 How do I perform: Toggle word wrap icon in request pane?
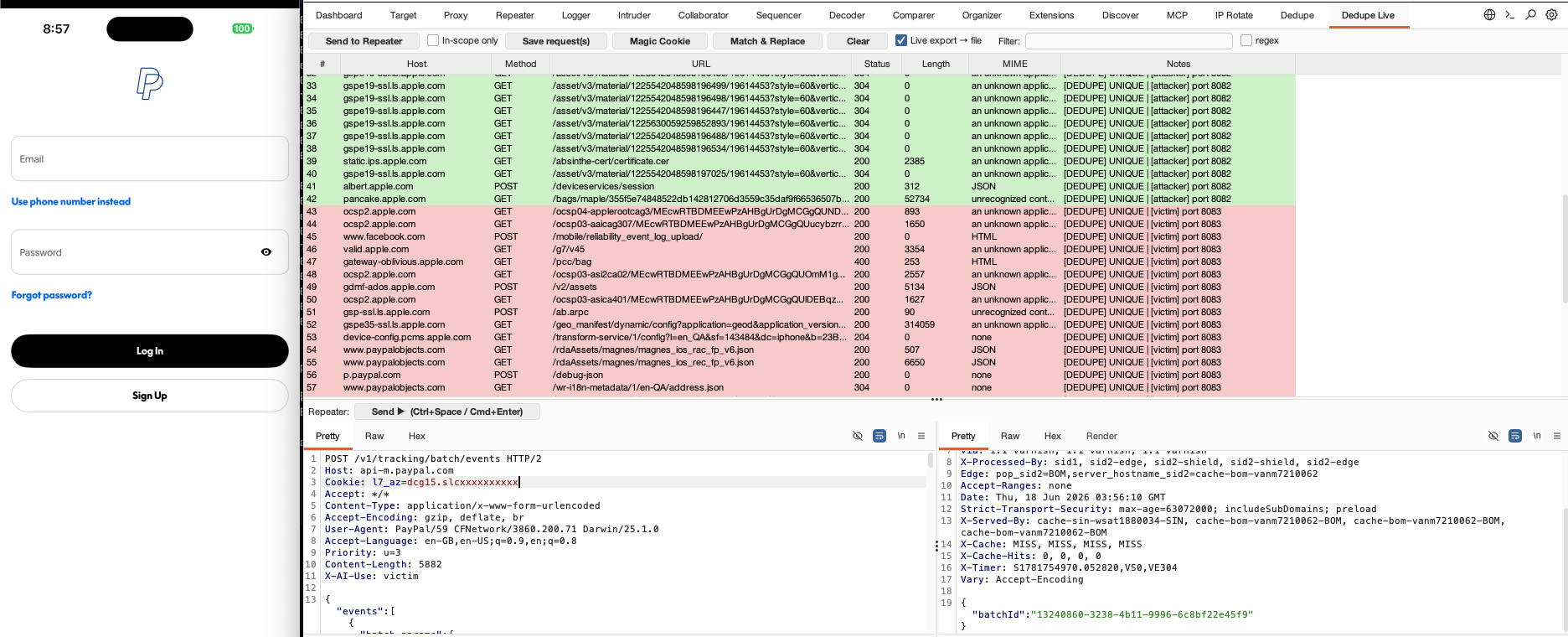pyautogui.click(x=879, y=436)
